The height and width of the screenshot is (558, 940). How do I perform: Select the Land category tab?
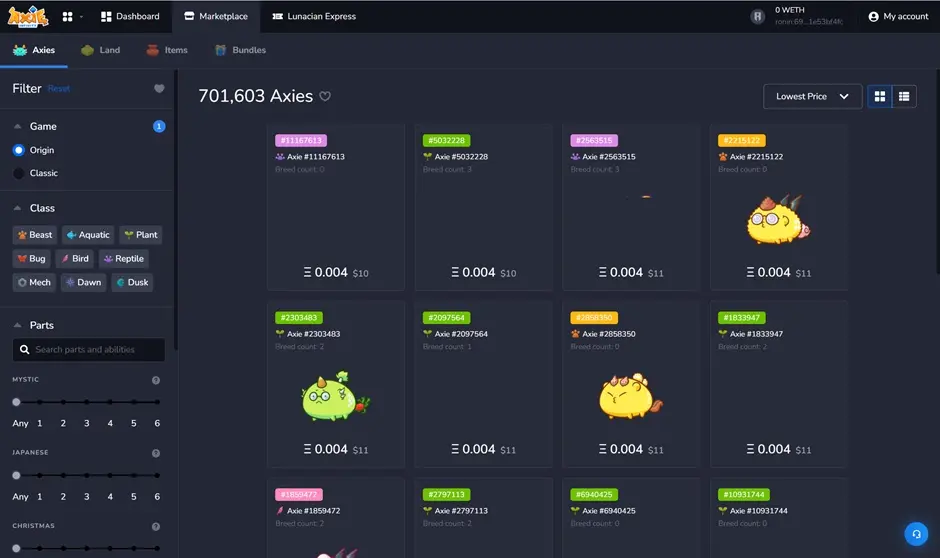tap(101, 50)
